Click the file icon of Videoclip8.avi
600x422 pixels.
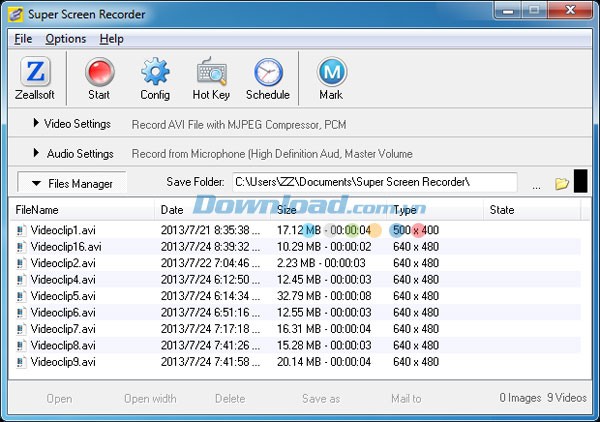click(x=21, y=345)
